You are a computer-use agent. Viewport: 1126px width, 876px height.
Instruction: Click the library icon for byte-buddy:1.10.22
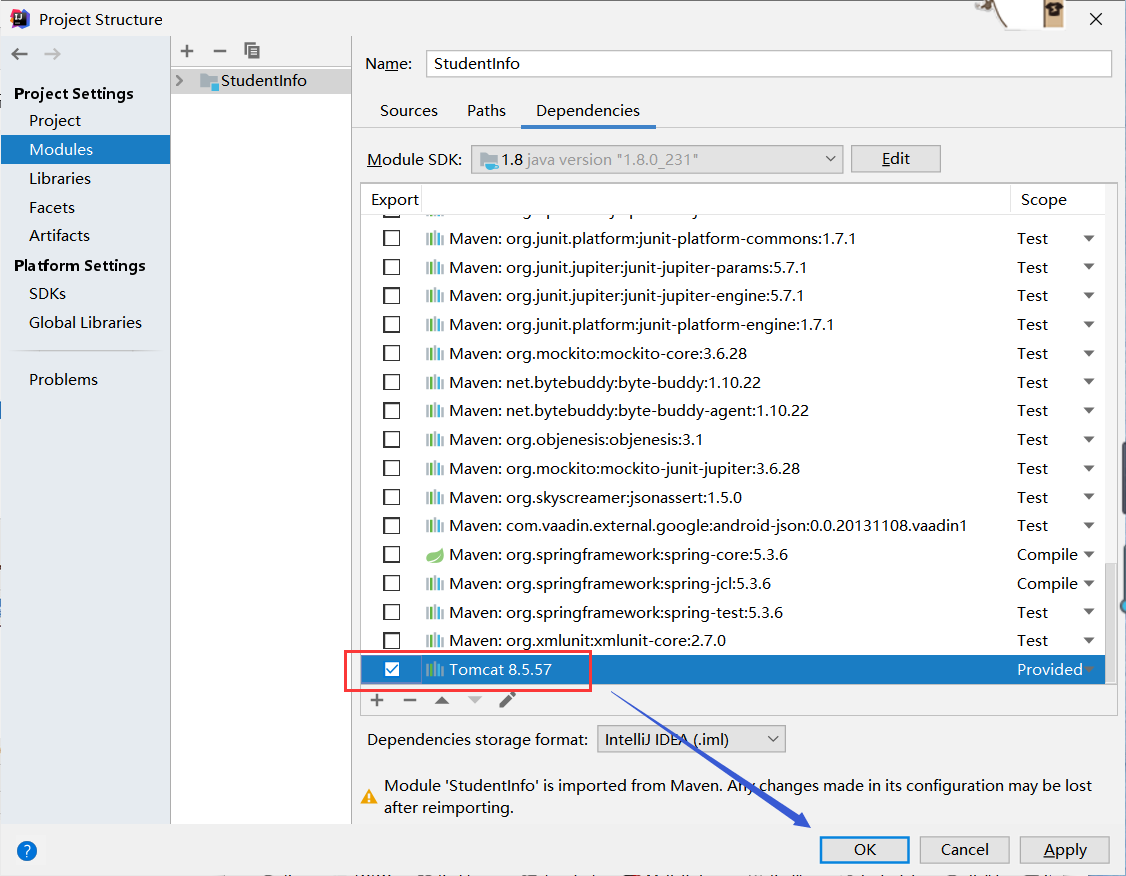click(434, 383)
